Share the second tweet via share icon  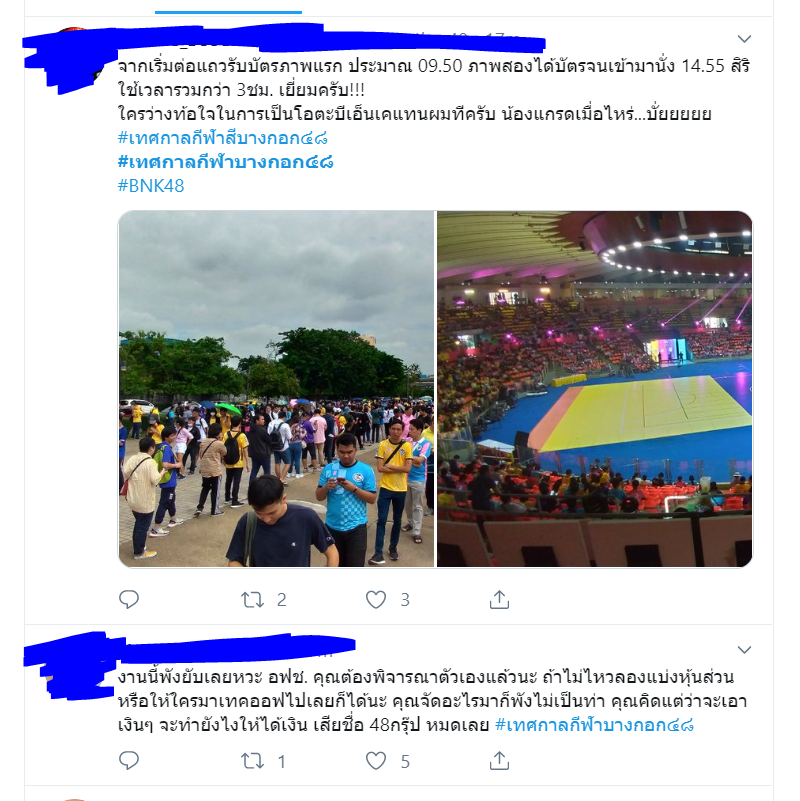(500, 761)
